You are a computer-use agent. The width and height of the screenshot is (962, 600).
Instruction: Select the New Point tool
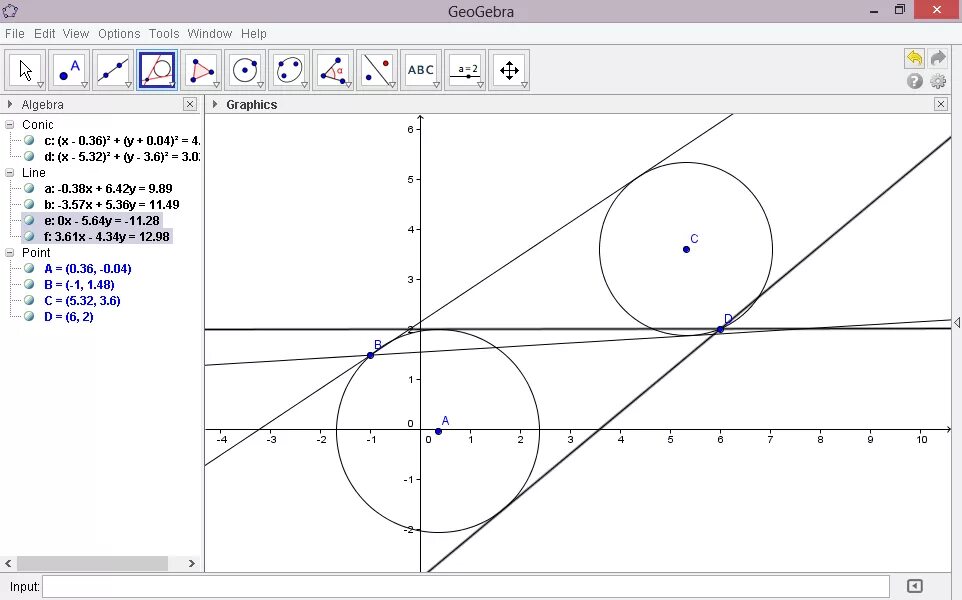tap(69, 70)
